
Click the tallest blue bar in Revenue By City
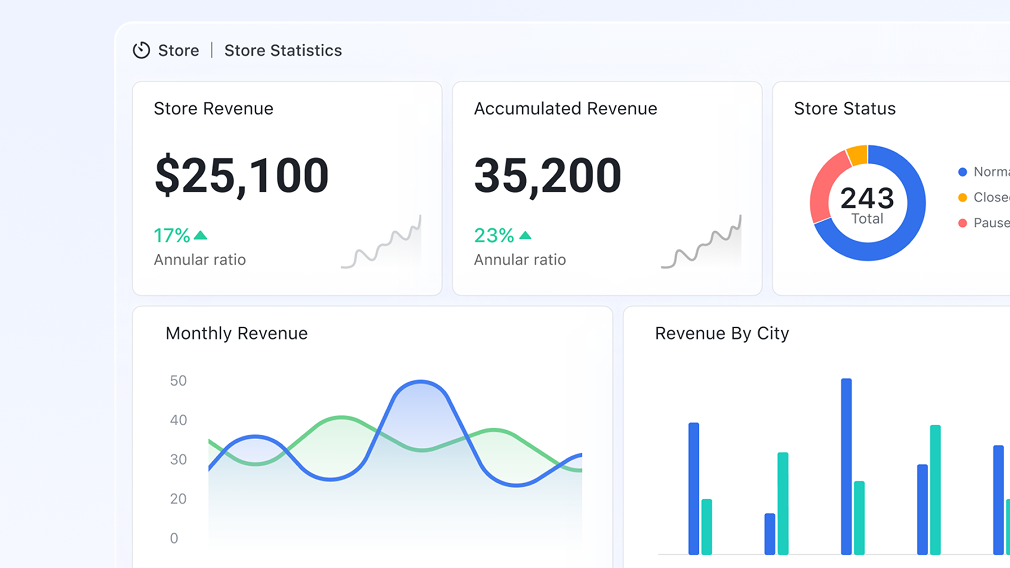click(846, 465)
